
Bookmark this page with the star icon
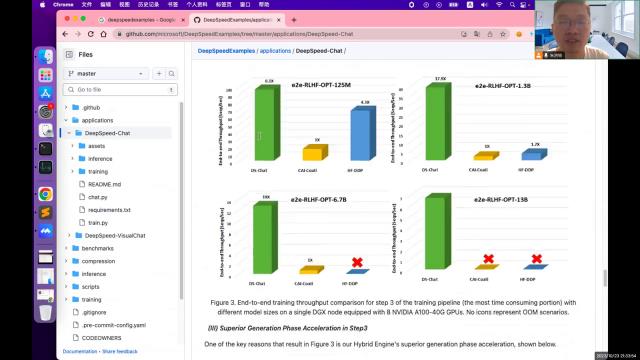coord(503,34)
